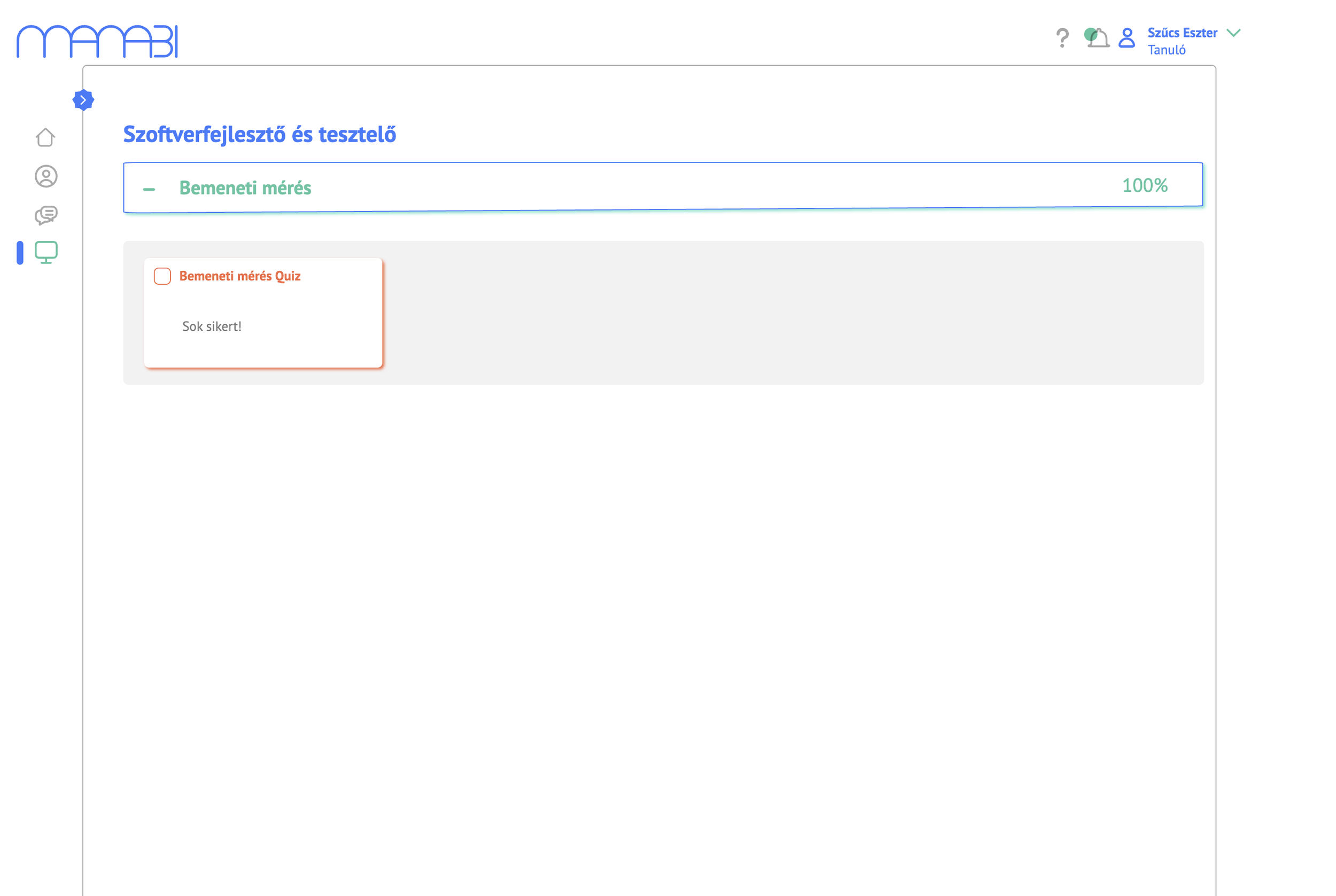Open the help question mark icon
1336x896 pixels.
tap(1063, 37)
